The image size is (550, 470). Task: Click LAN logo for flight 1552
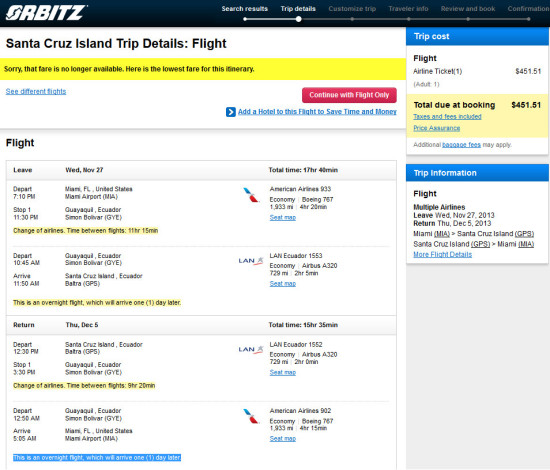point(251,350)
